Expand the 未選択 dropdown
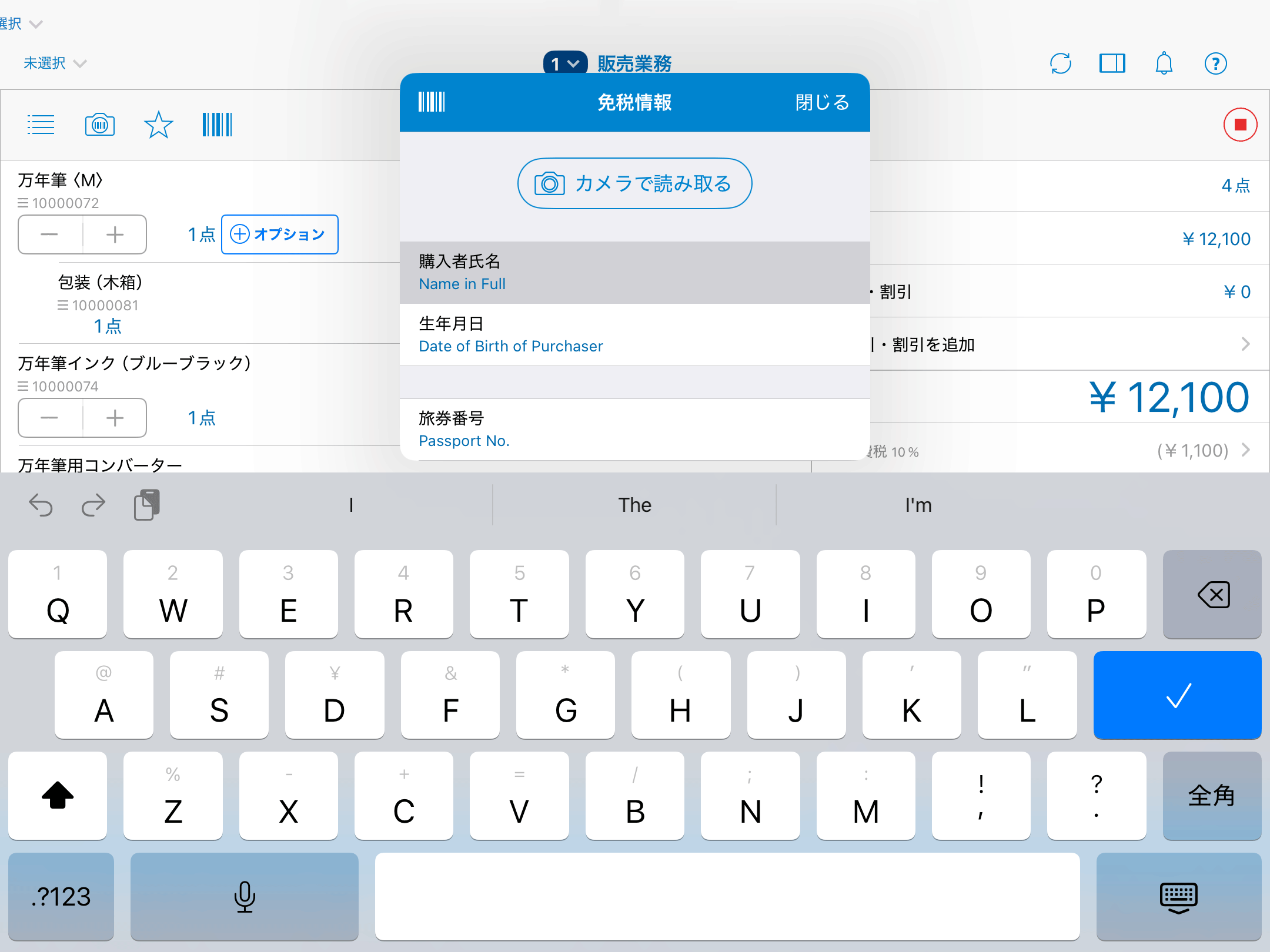This screenshot has width=1270, height=952. tap(55, 63)
